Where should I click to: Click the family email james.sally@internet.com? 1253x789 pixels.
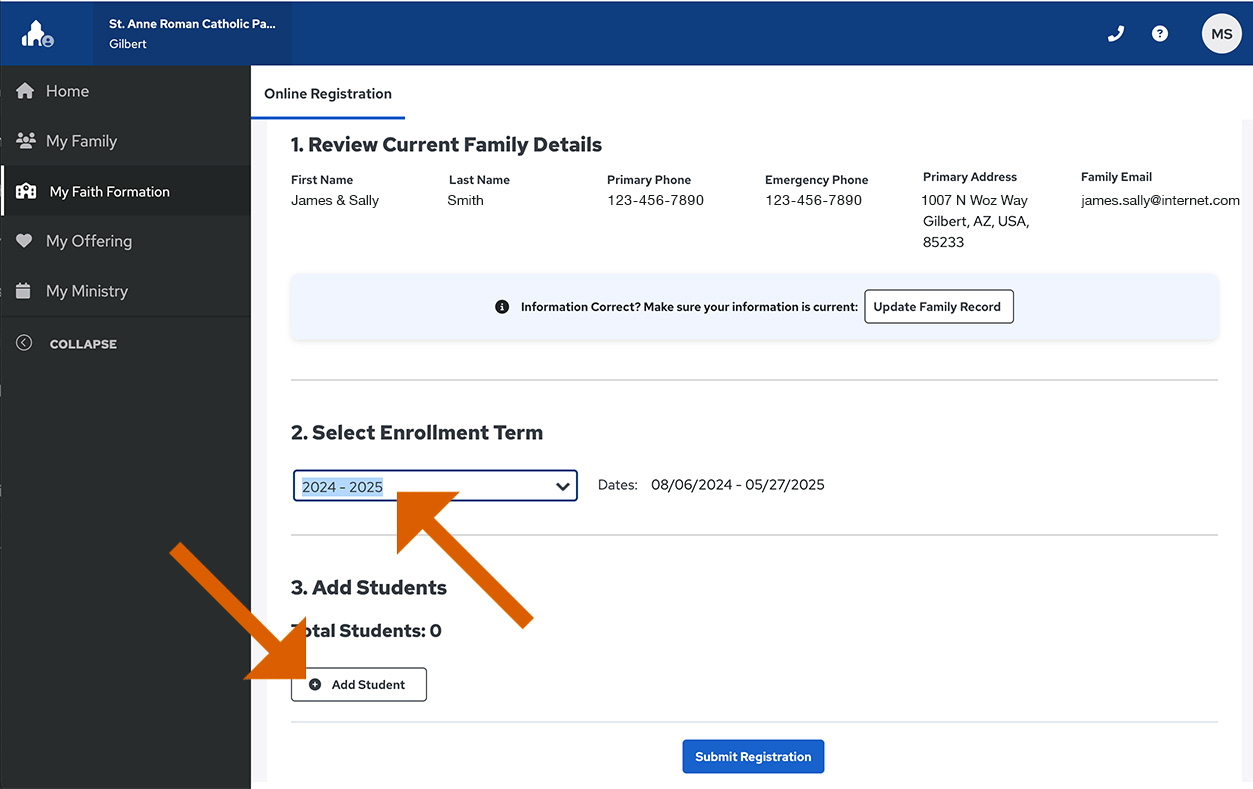(x=1160, y=200)
